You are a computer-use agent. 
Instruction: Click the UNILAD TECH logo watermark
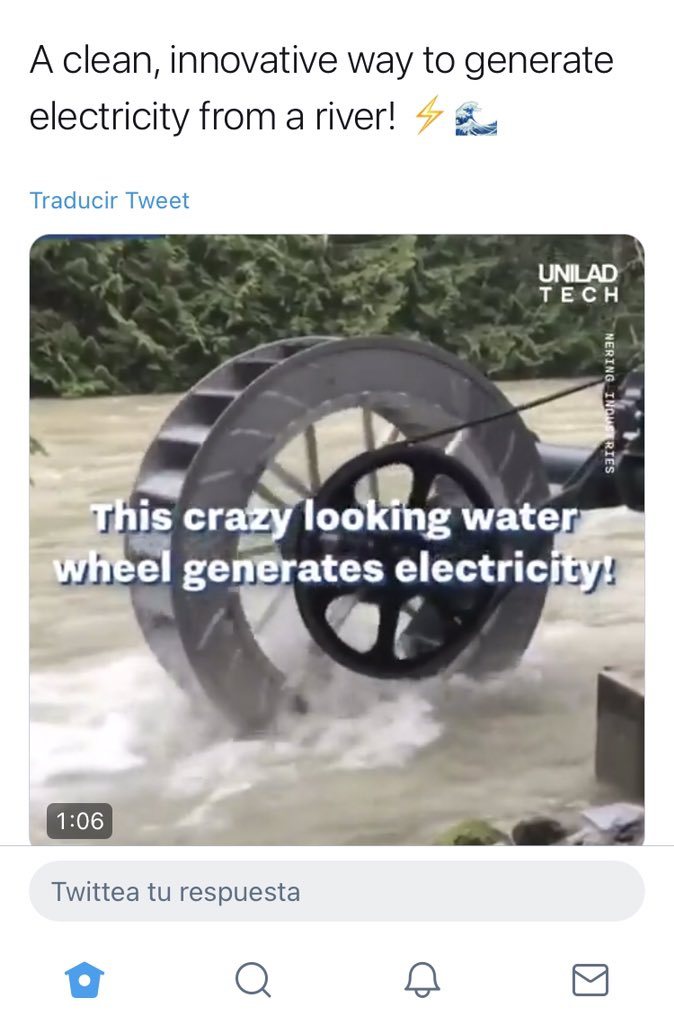(578, 282)
